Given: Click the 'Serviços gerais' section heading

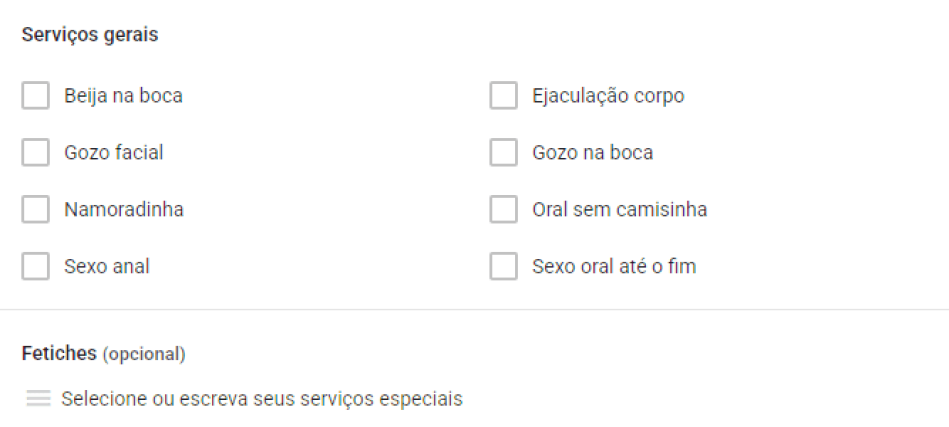Looking at the screenshot, I should click(90, 35).
